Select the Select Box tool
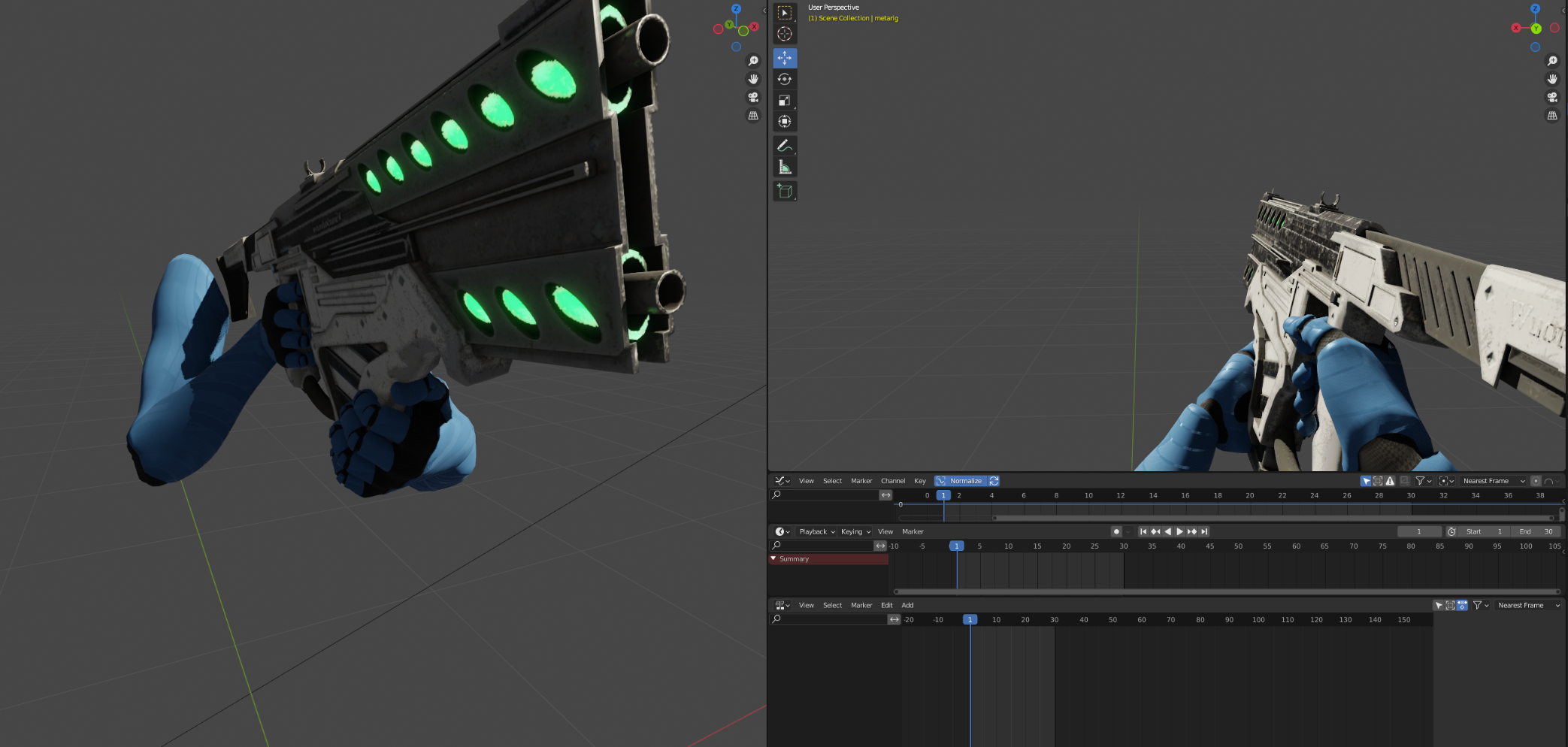 [x=785, y=13]
